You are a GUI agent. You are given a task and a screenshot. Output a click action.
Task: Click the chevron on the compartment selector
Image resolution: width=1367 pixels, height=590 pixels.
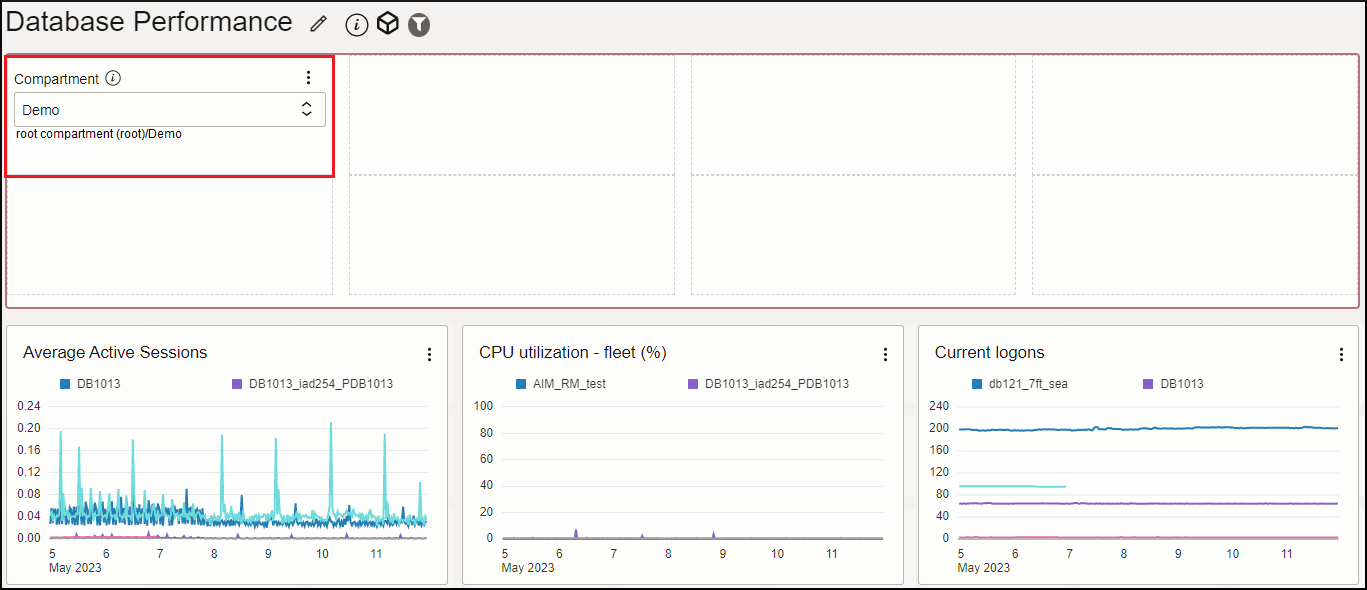click(x=307, y=108)
